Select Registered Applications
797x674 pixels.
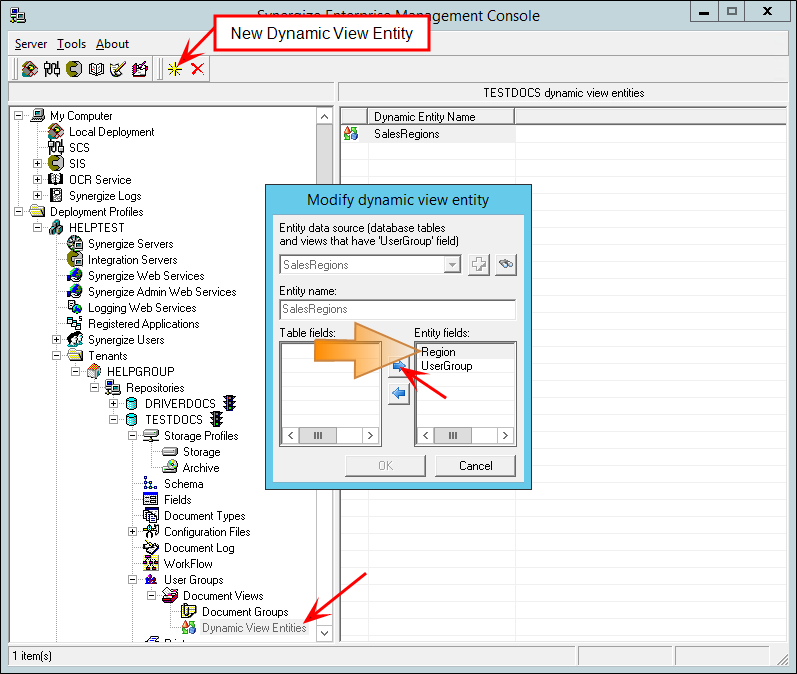point(144,324)
